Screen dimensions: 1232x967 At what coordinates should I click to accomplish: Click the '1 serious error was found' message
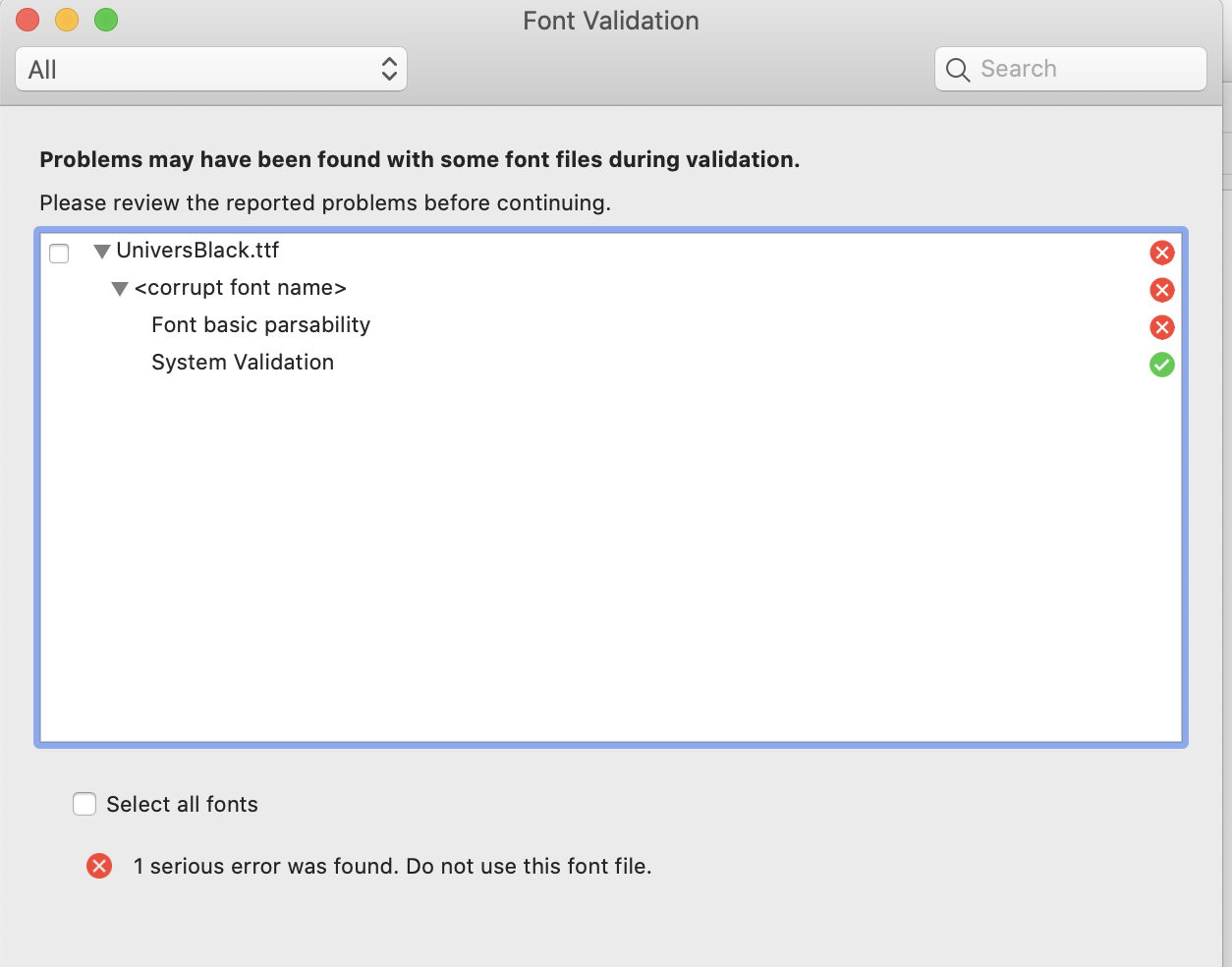392,866
